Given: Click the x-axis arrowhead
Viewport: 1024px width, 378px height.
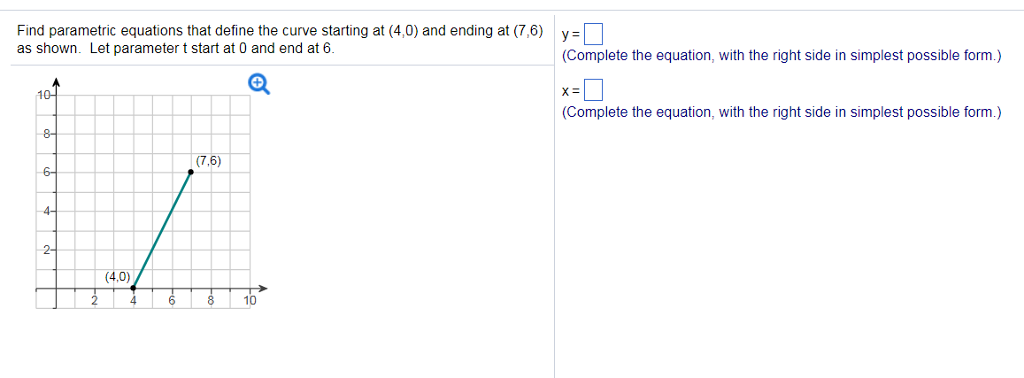Looking at the screenshot, I should tap(263, 288).
